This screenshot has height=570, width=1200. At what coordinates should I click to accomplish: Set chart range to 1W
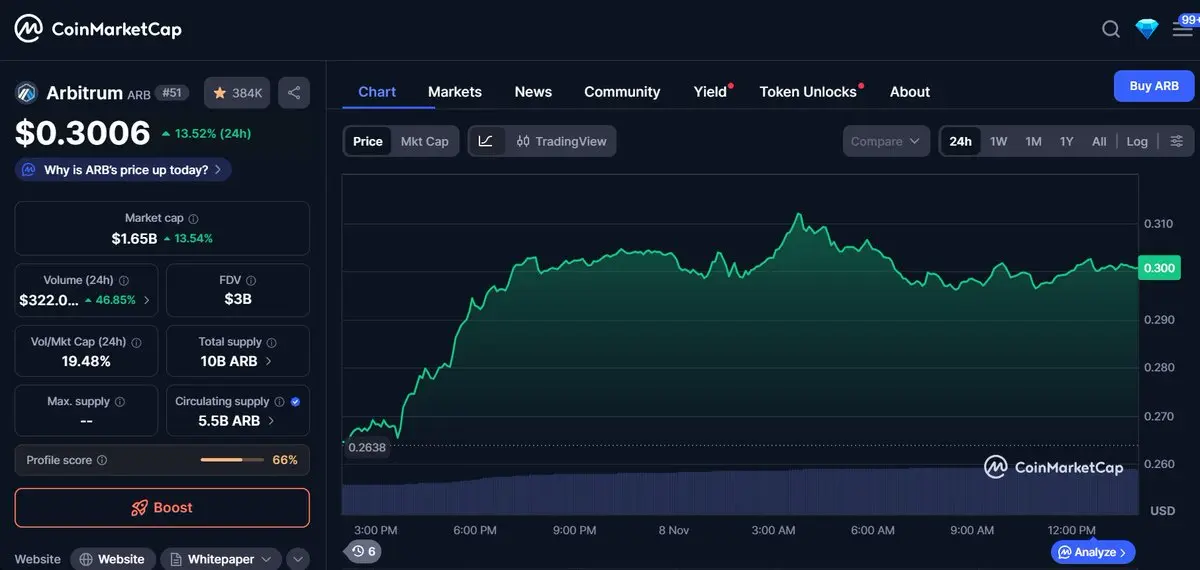click(999, 141)
